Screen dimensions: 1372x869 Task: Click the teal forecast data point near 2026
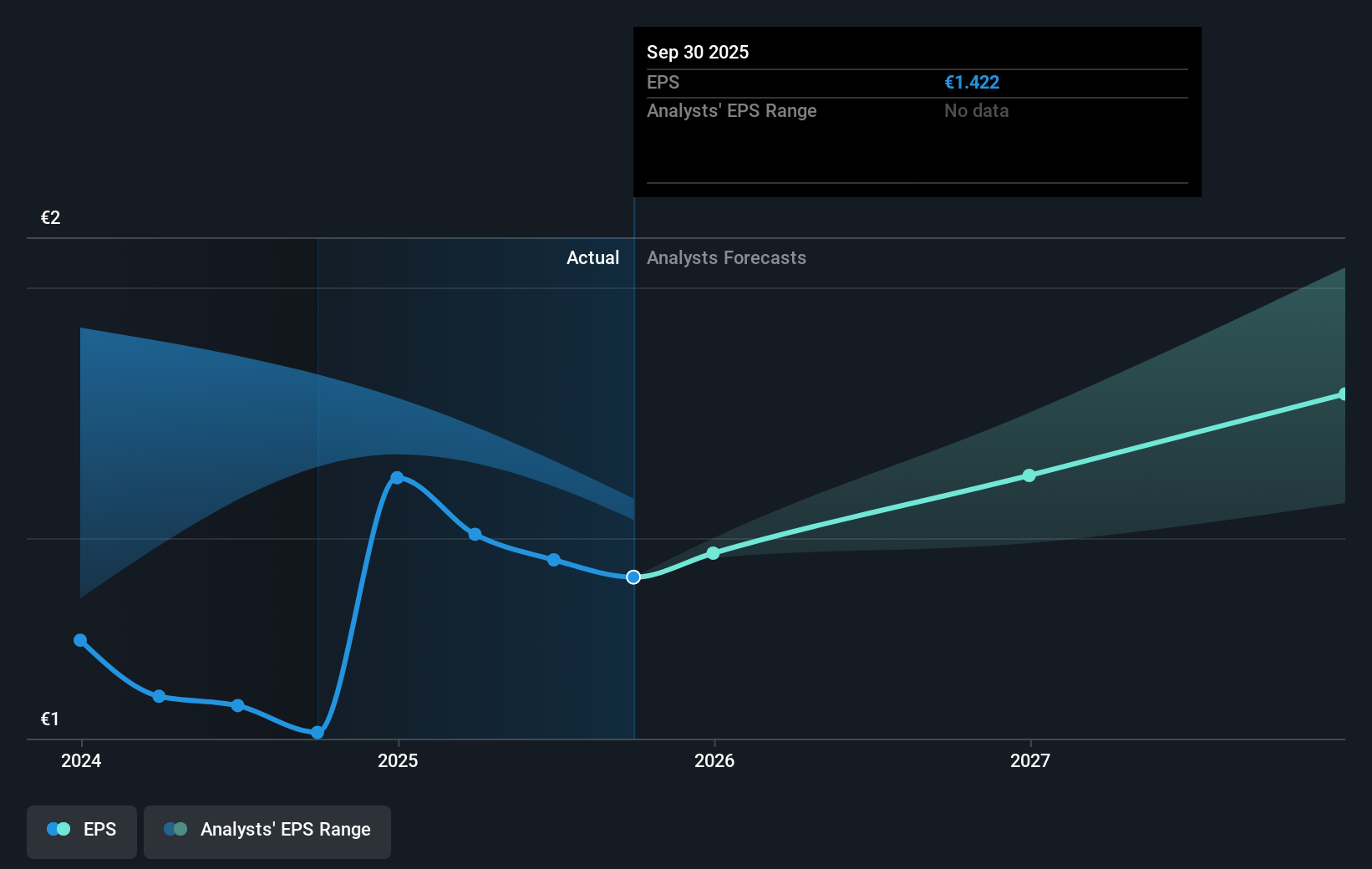click(712, 552)
